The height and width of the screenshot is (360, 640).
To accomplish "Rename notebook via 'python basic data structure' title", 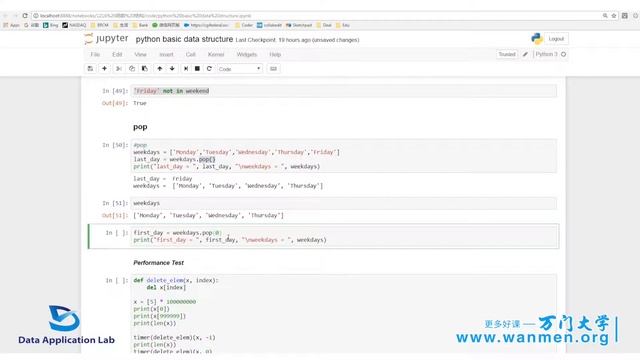I will 184,39.
